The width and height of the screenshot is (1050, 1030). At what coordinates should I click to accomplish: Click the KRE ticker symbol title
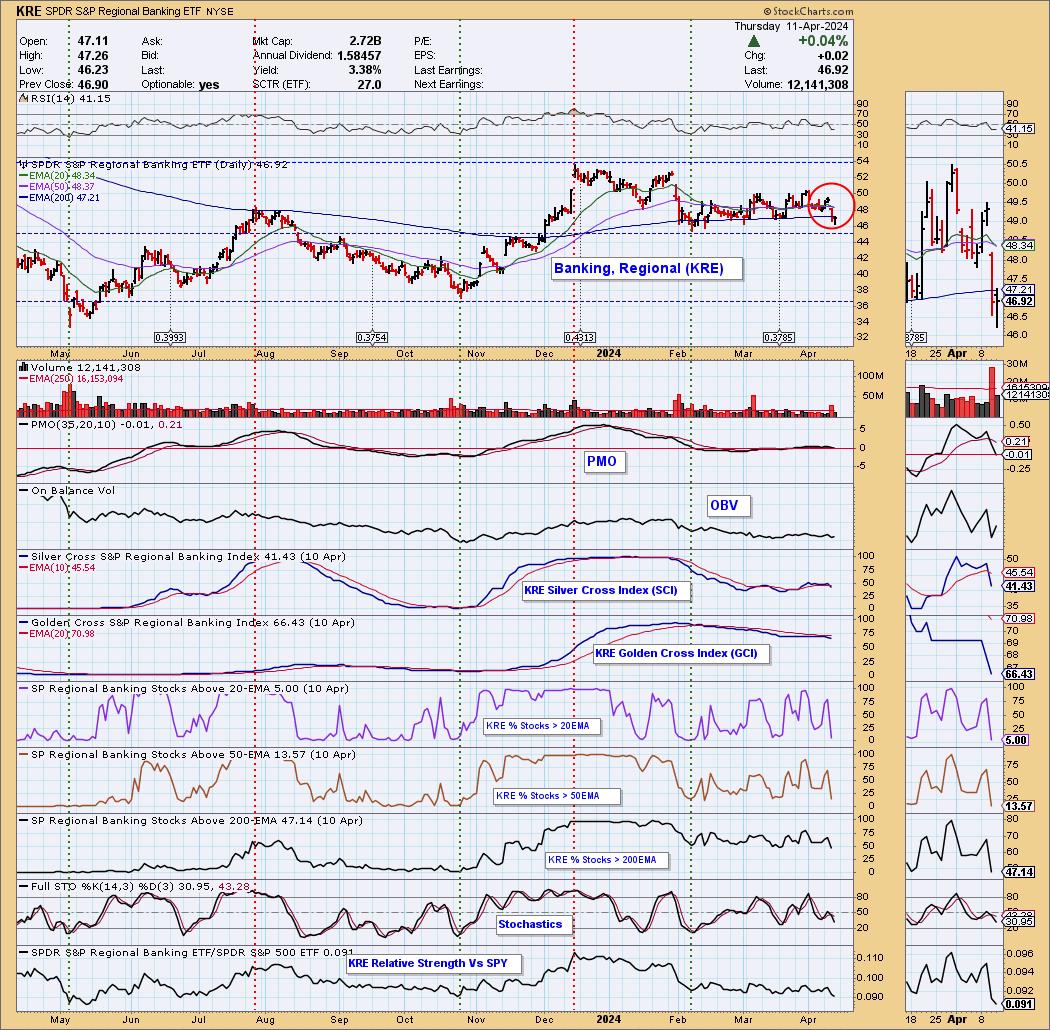coord(29,11)
